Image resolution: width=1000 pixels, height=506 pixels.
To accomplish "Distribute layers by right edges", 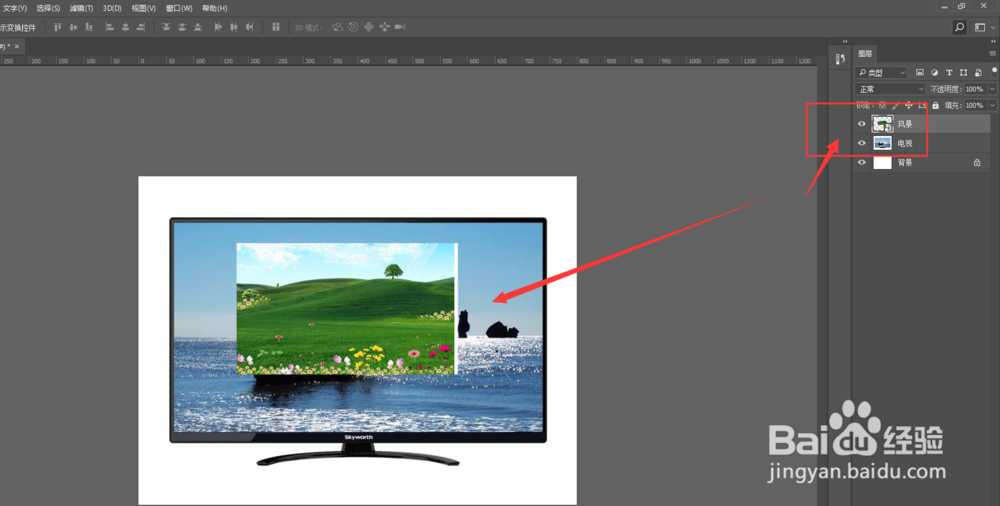I will pos(249,27).
